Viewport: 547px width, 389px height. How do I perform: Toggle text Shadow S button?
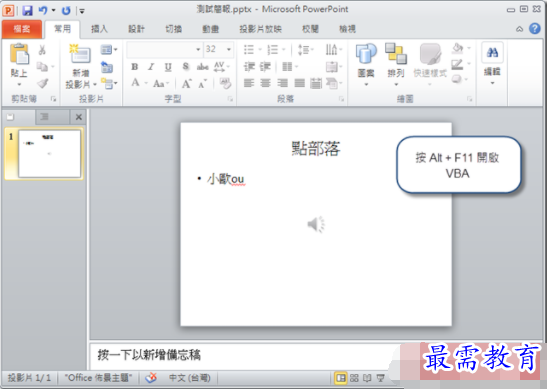(186, 66)
